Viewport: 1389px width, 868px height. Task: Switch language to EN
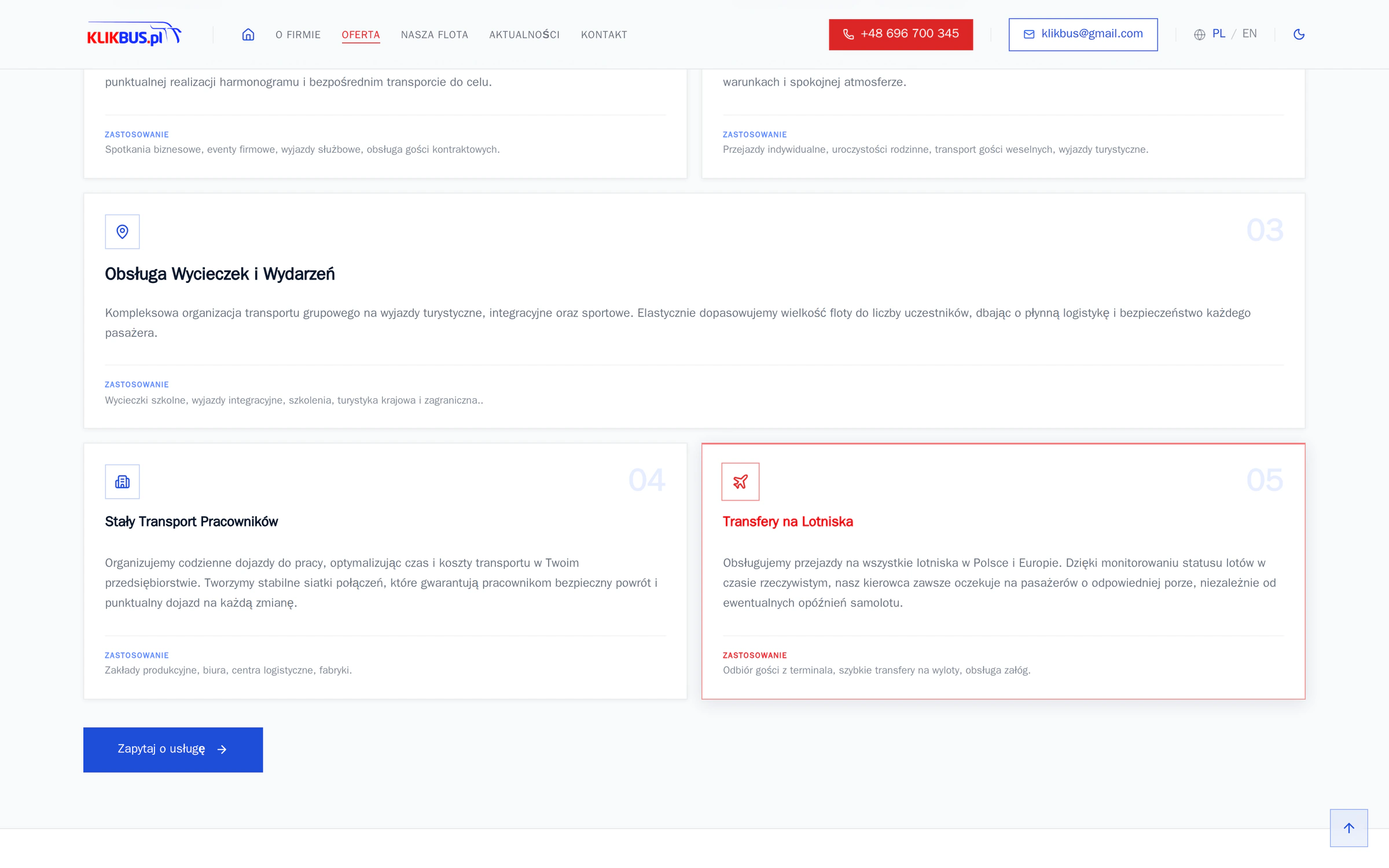pyautogui.click(x=1250, y=34)
